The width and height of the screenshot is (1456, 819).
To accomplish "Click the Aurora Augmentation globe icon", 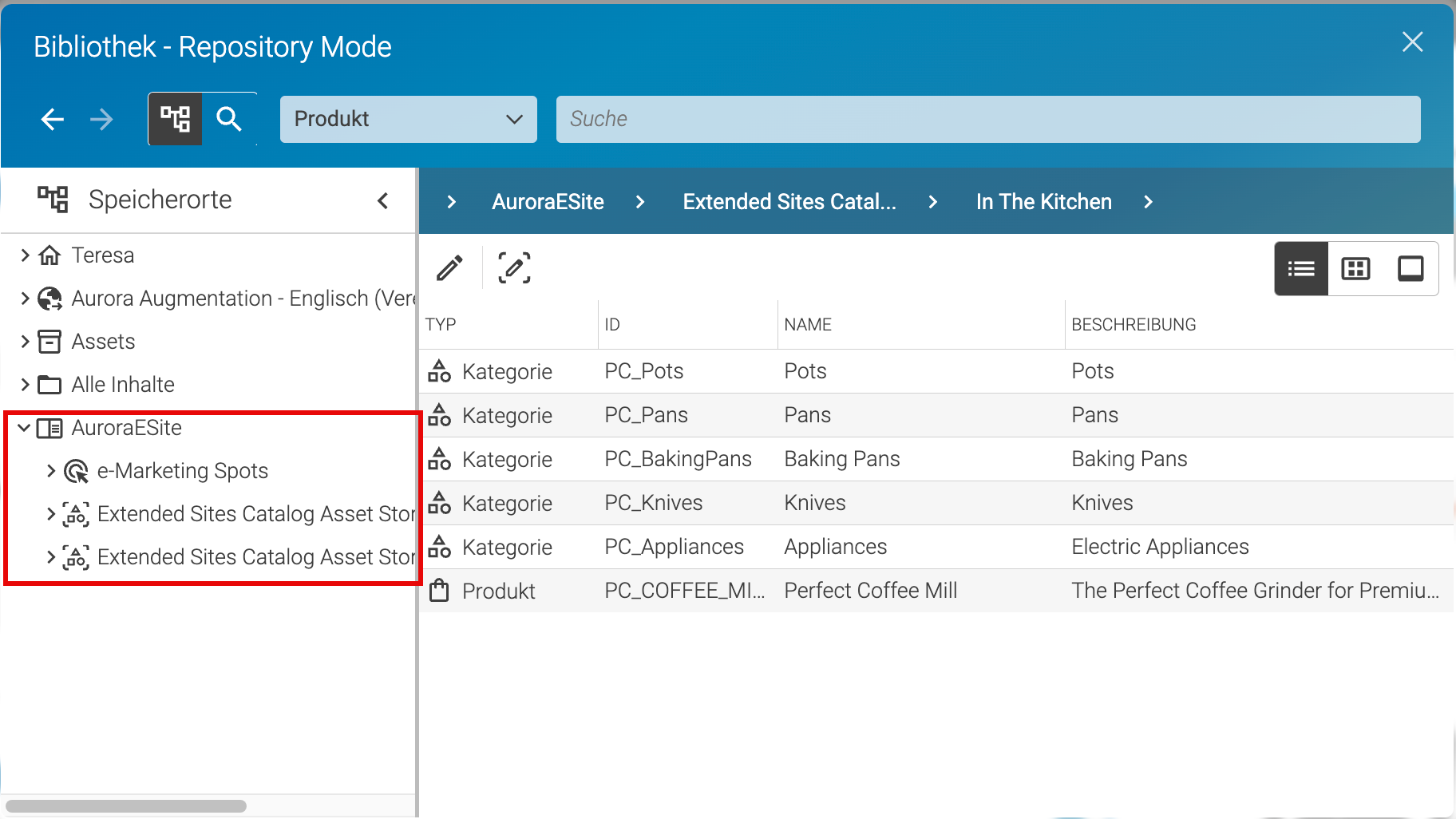I will 49,299.
